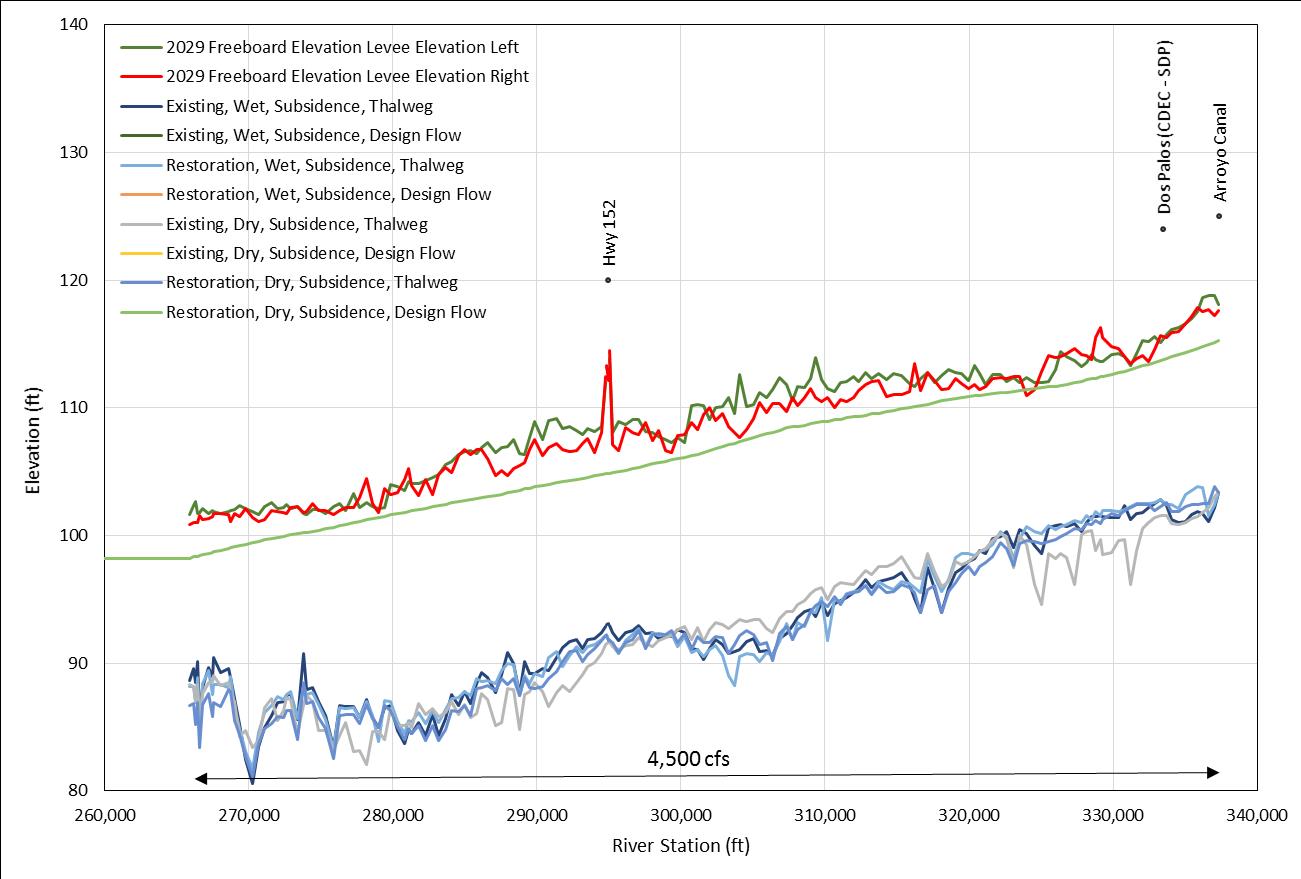Image resolution: width=1301 pixels, height=879 pixels.
Task: Select the 'Dos Palos (CDEC - SDP)' marker point
Action: [x=1163, y=229]
